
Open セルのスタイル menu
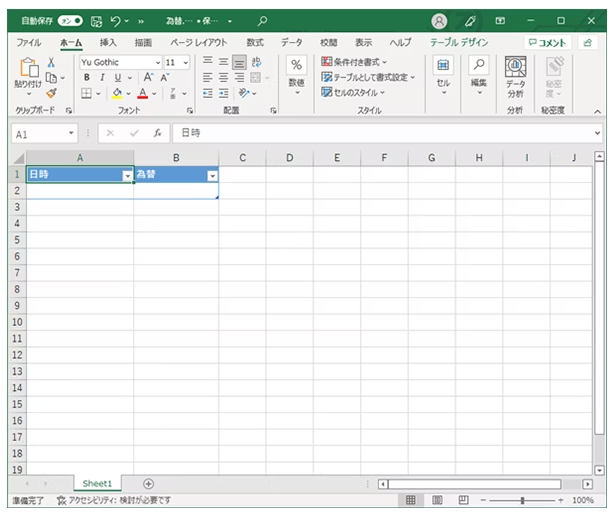353,93
